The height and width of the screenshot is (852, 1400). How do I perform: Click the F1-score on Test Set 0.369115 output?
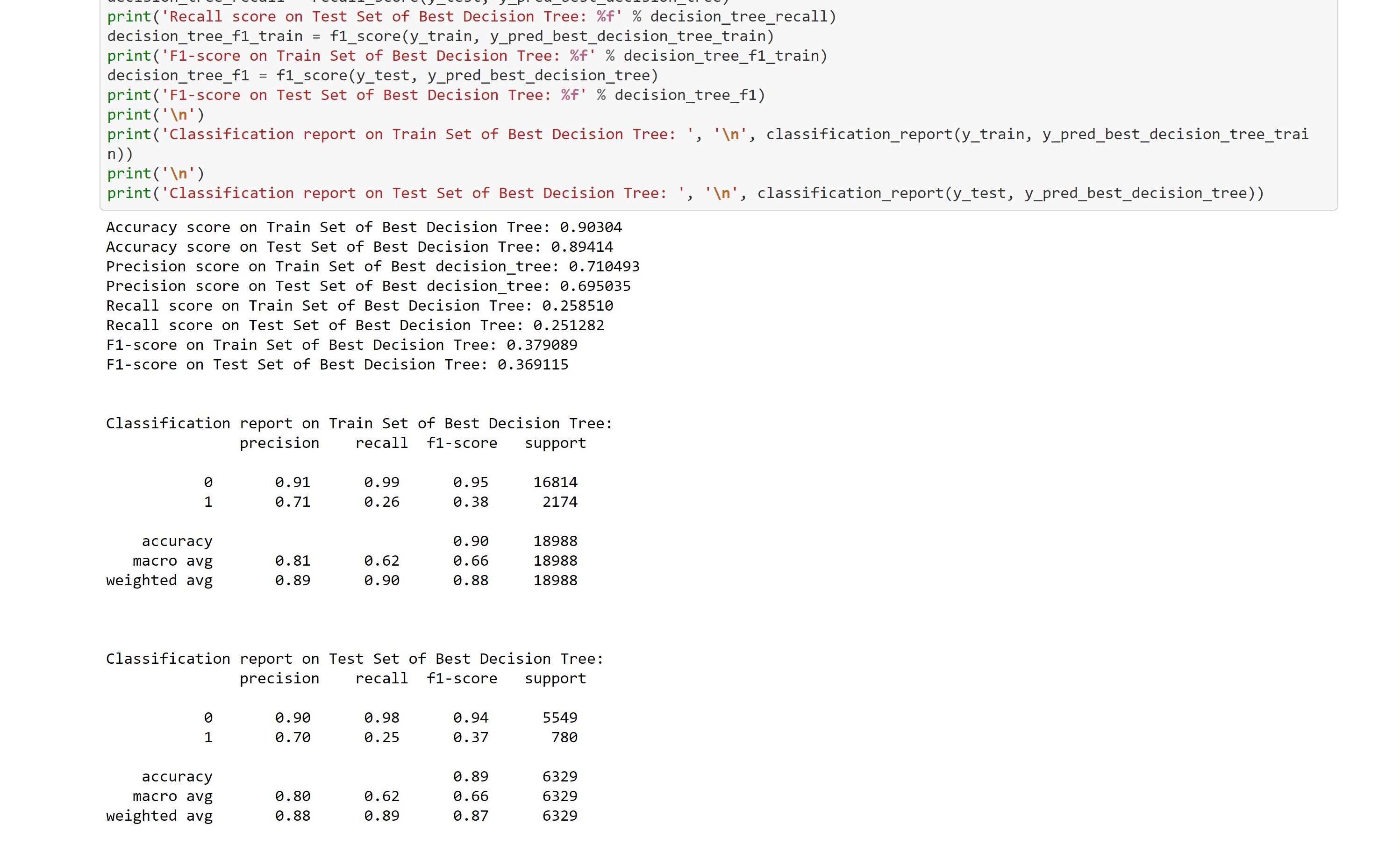pos(337,365)
